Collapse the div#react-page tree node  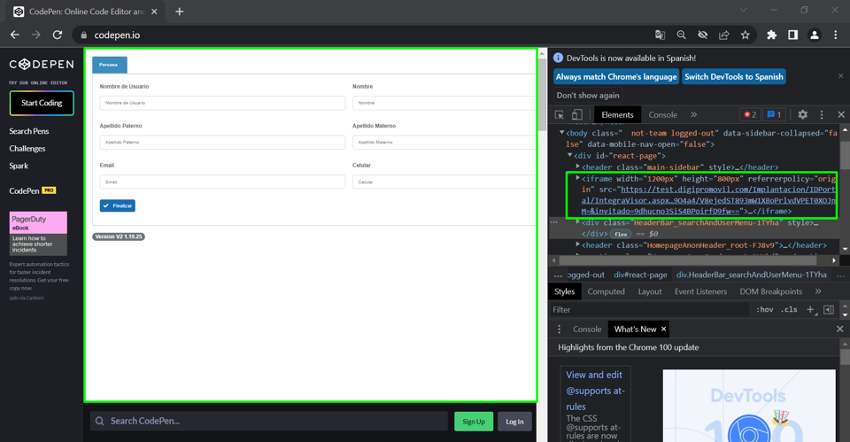570,155
